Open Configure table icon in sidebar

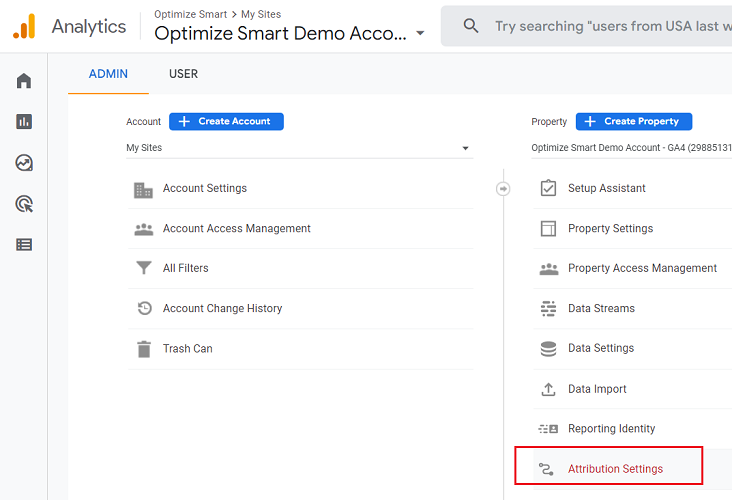(x=24, y=245)
